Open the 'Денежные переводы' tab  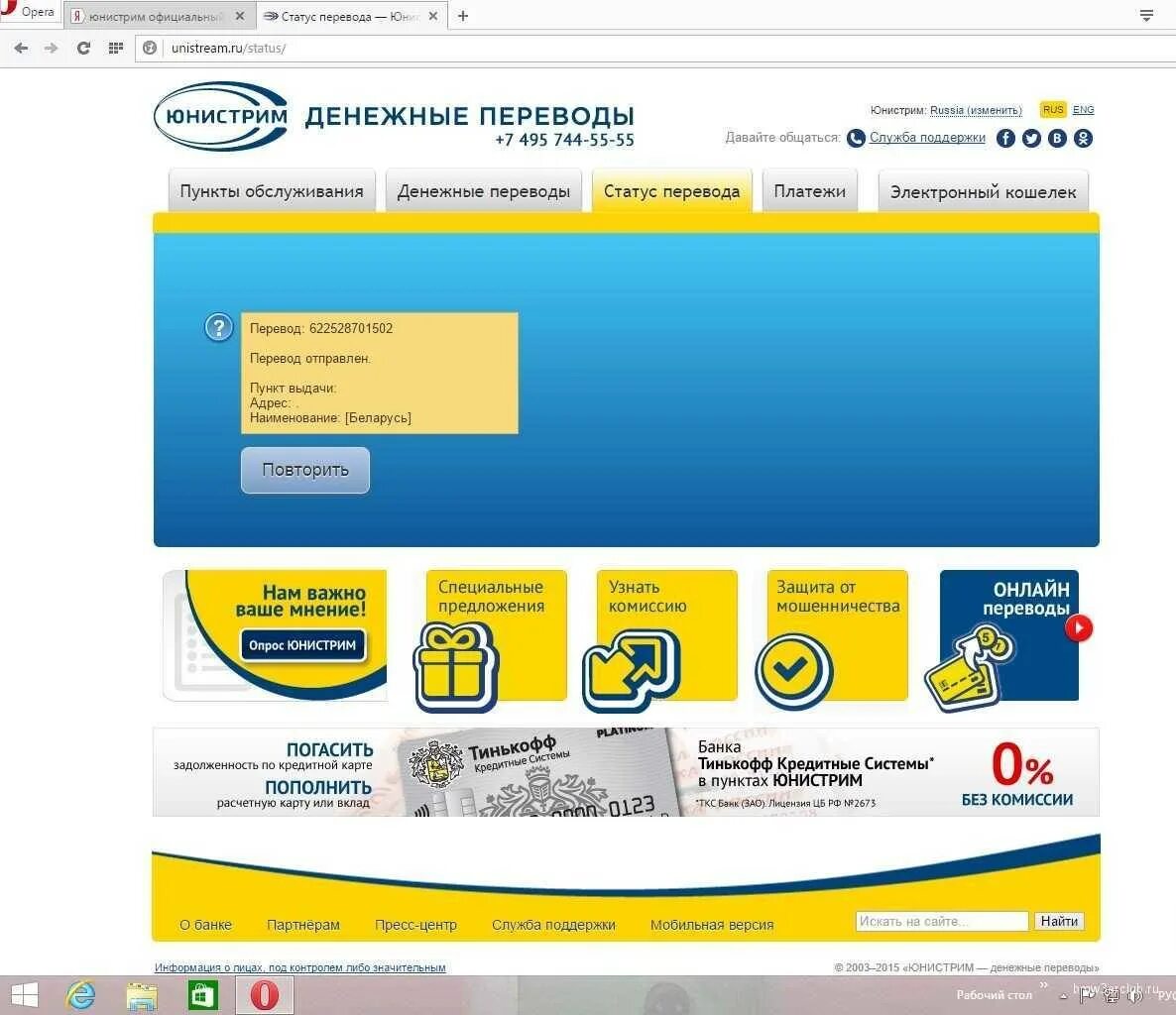point(484,191)
